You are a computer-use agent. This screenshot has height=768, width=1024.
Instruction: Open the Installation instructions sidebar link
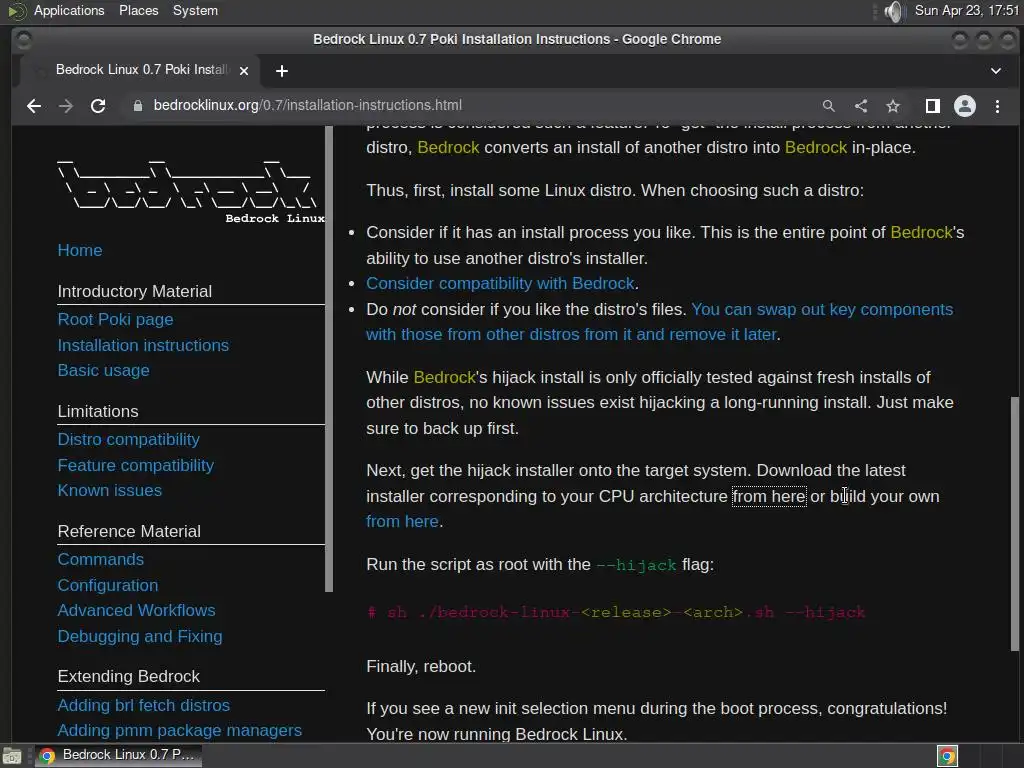click(143, 345)
